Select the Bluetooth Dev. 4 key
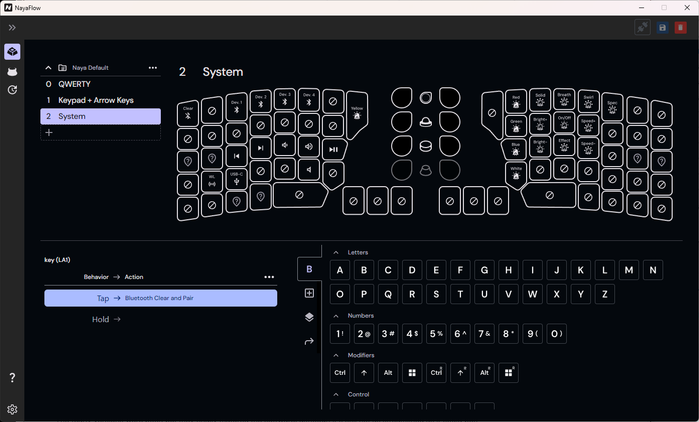The width and height of the screenshot is (699, 422). pos(308,99)
